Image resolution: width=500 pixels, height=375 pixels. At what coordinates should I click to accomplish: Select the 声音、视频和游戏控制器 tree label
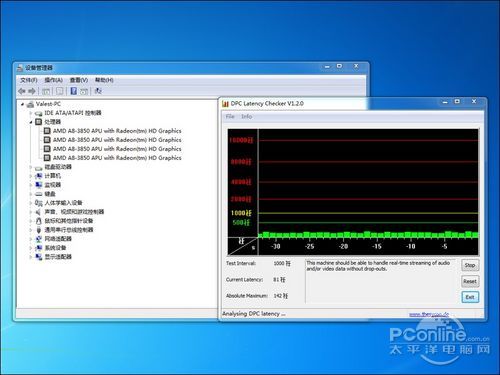click(74, 212)
